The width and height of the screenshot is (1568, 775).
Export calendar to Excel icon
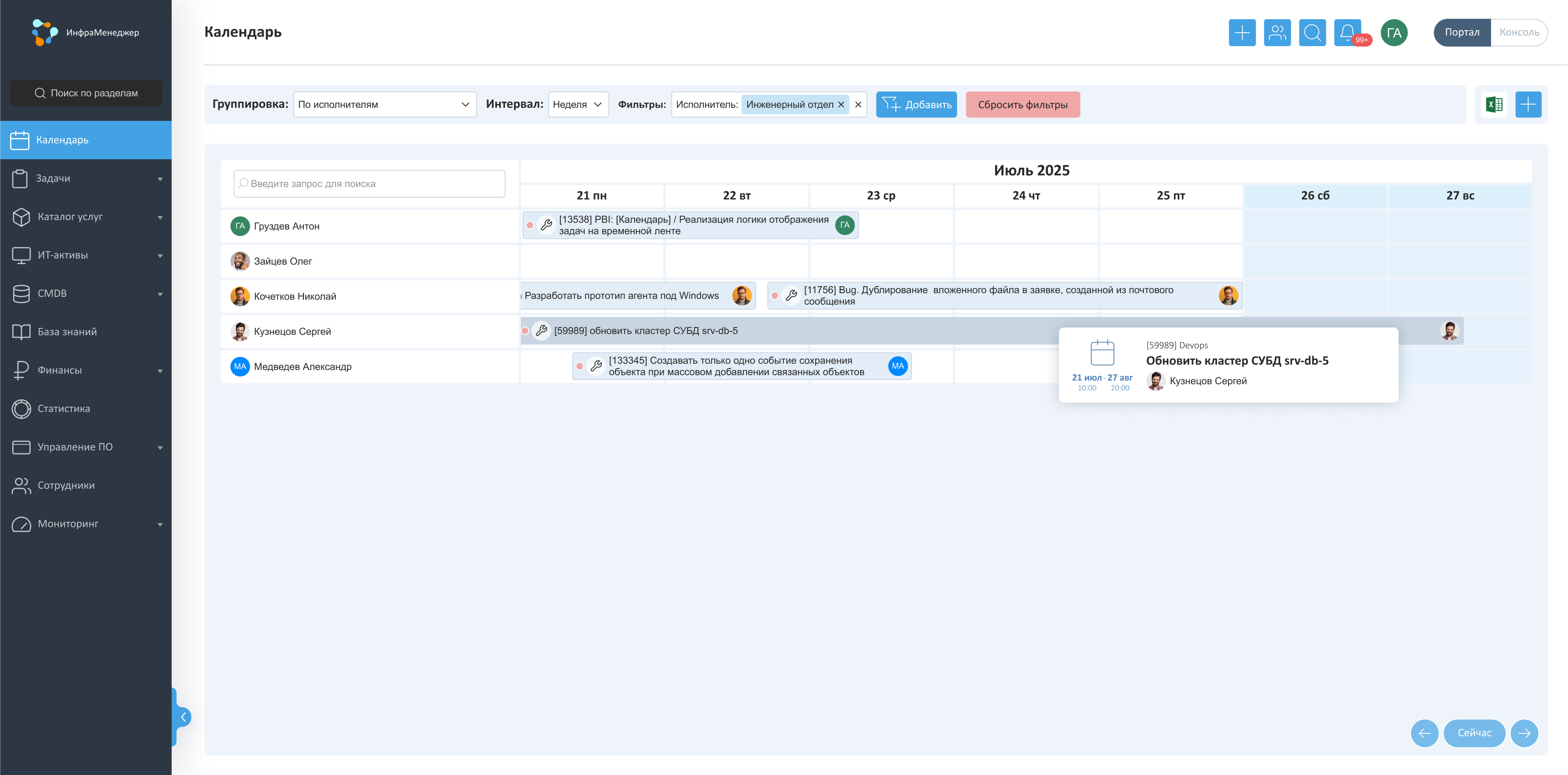[1494, 105]
